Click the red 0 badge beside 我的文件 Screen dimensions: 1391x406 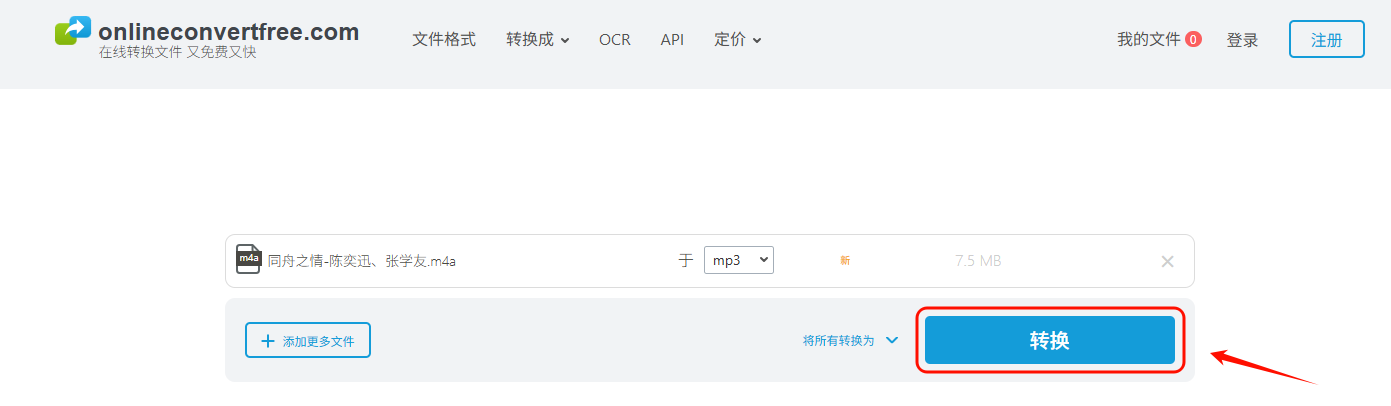tap(1193, 40)
